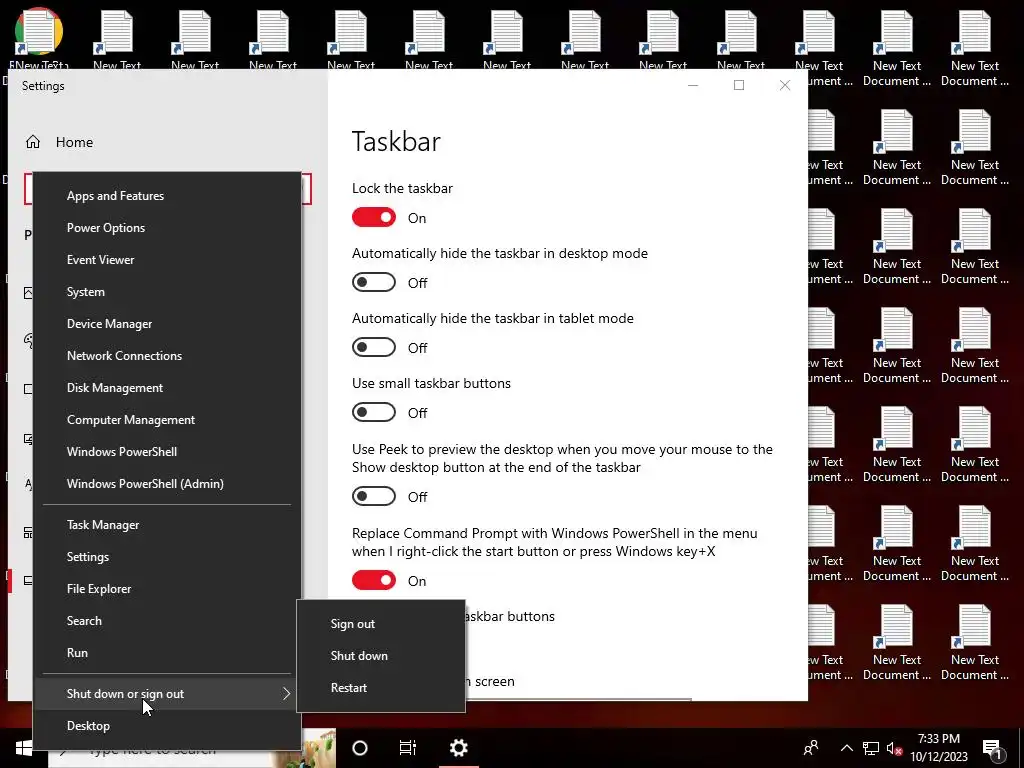This screenshot has width=1024, height=768.
Task: Select Shut down in the submenu
Action: point(381,656)
